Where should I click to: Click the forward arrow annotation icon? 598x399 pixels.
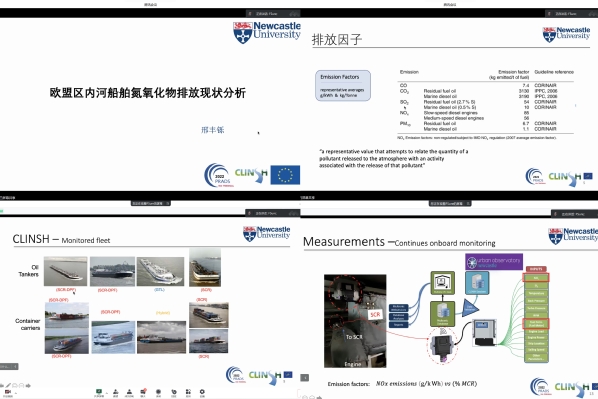click(28, 386)
